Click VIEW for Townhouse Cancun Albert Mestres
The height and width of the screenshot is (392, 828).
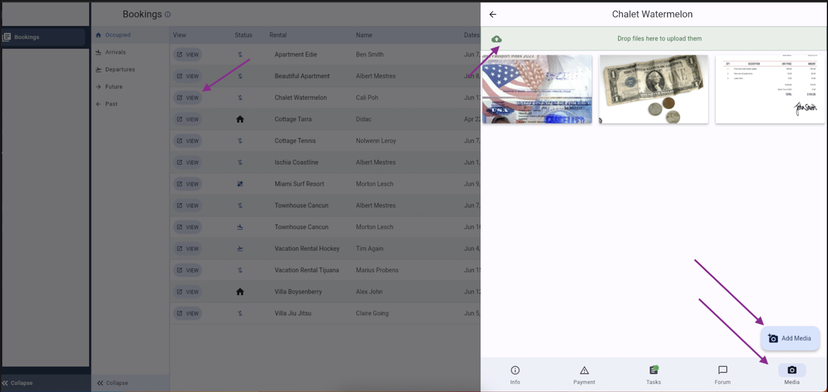point(187,206)
